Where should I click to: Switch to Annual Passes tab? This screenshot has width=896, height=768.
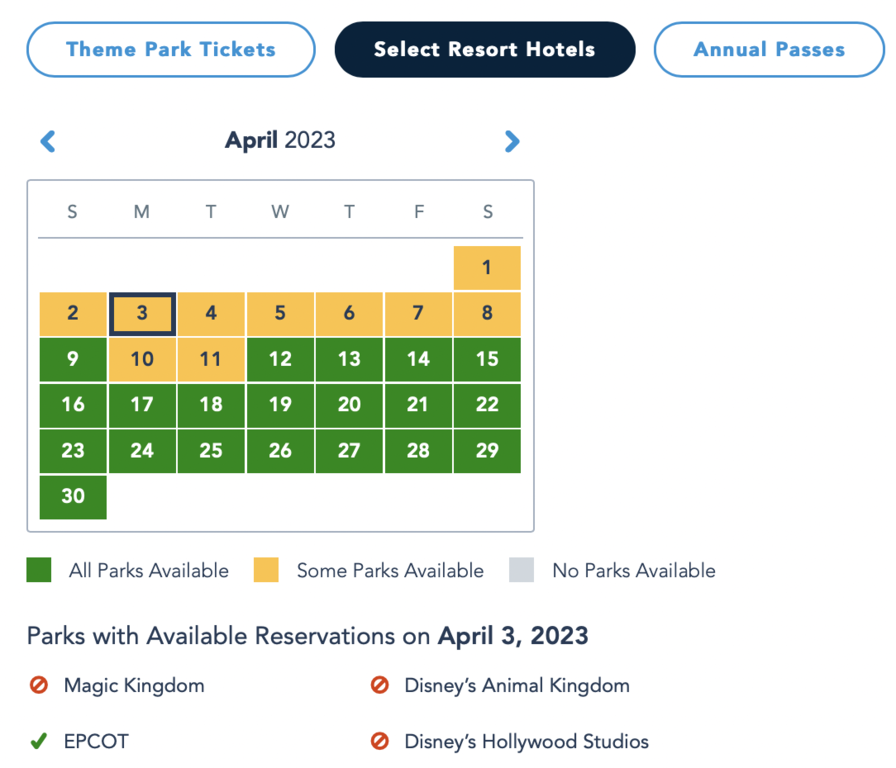[x=768, y=49]
